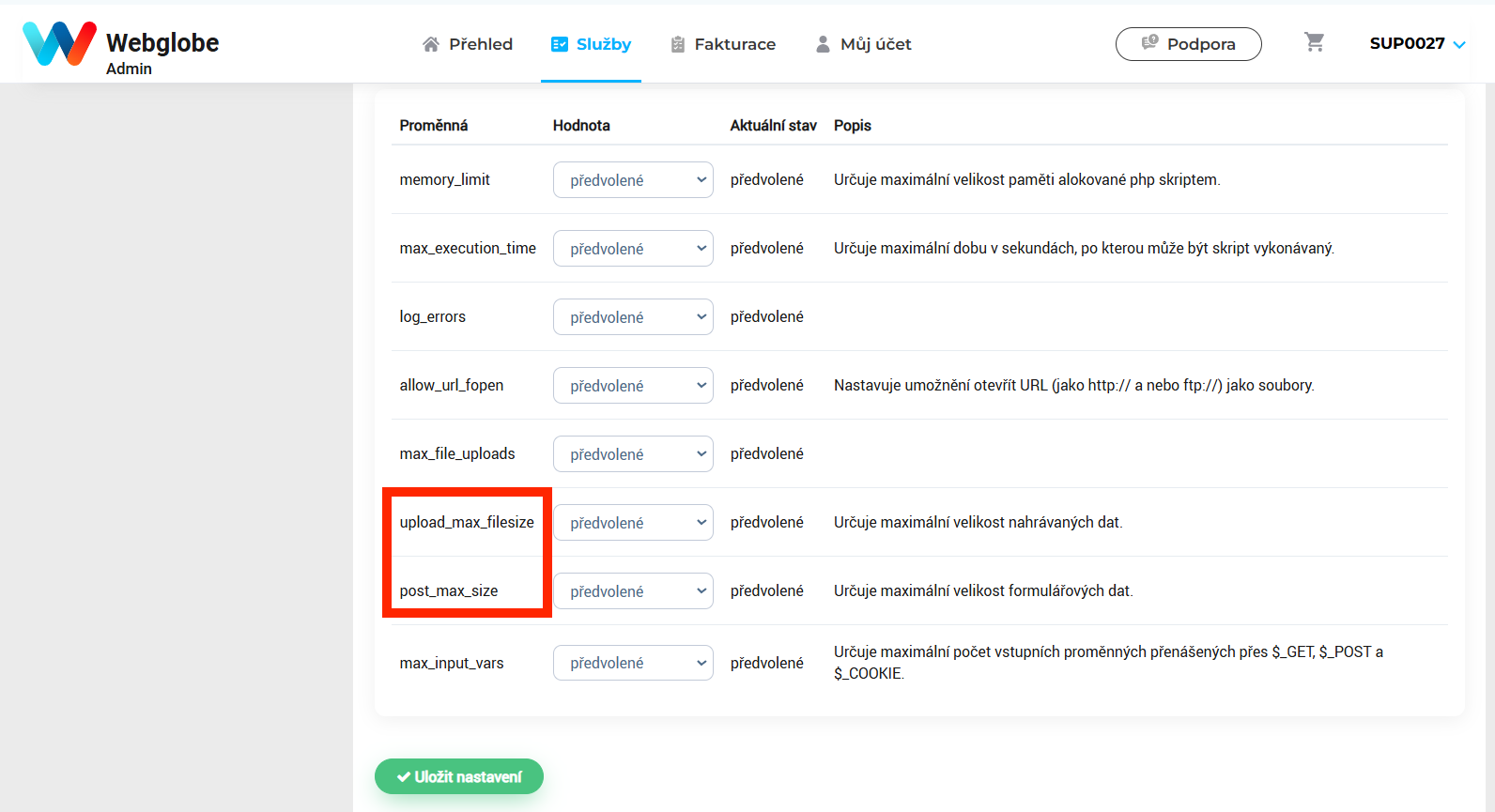Image resolution: width=1495 pixels, height=812 pixels.
Task: Click the chat icon in Podpora button
Action: 1149,43
